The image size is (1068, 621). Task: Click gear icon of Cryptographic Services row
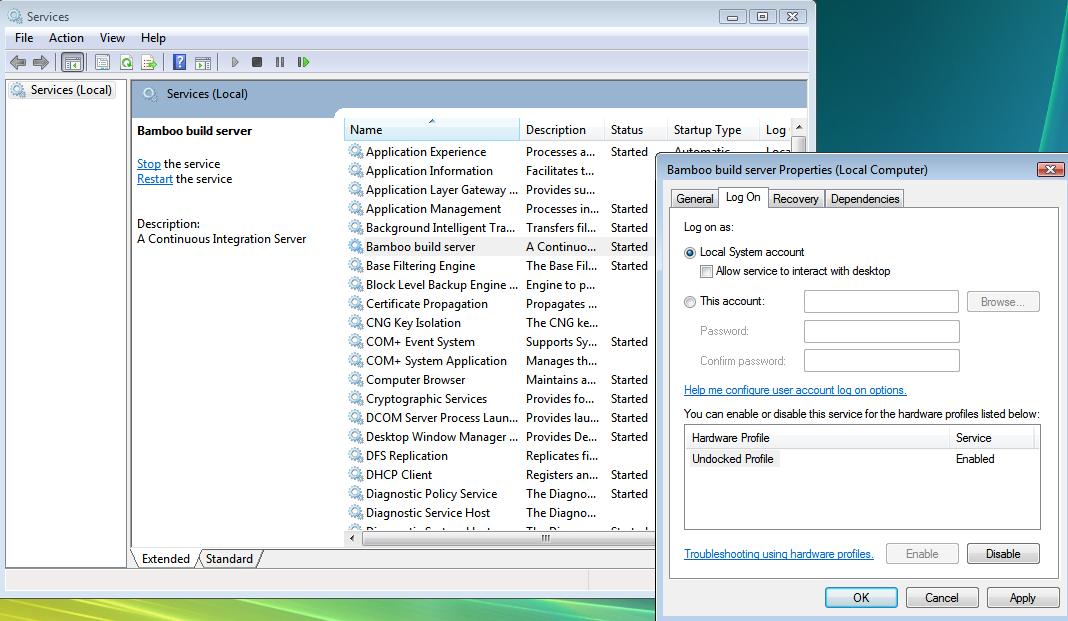(x=356, y=398)
